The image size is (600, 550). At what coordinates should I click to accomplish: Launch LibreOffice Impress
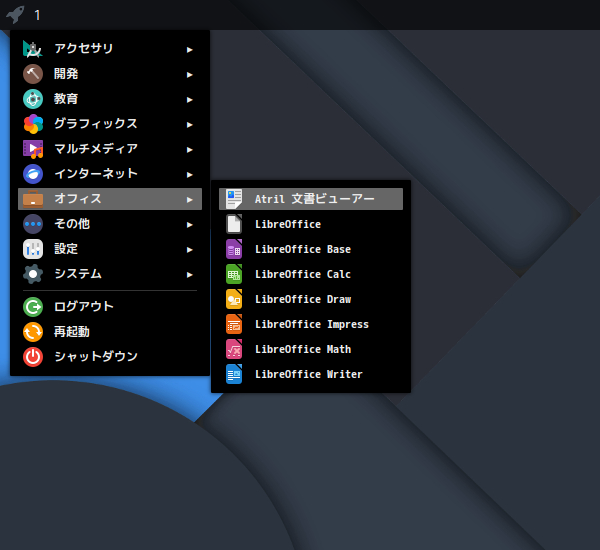click(311, 324)
